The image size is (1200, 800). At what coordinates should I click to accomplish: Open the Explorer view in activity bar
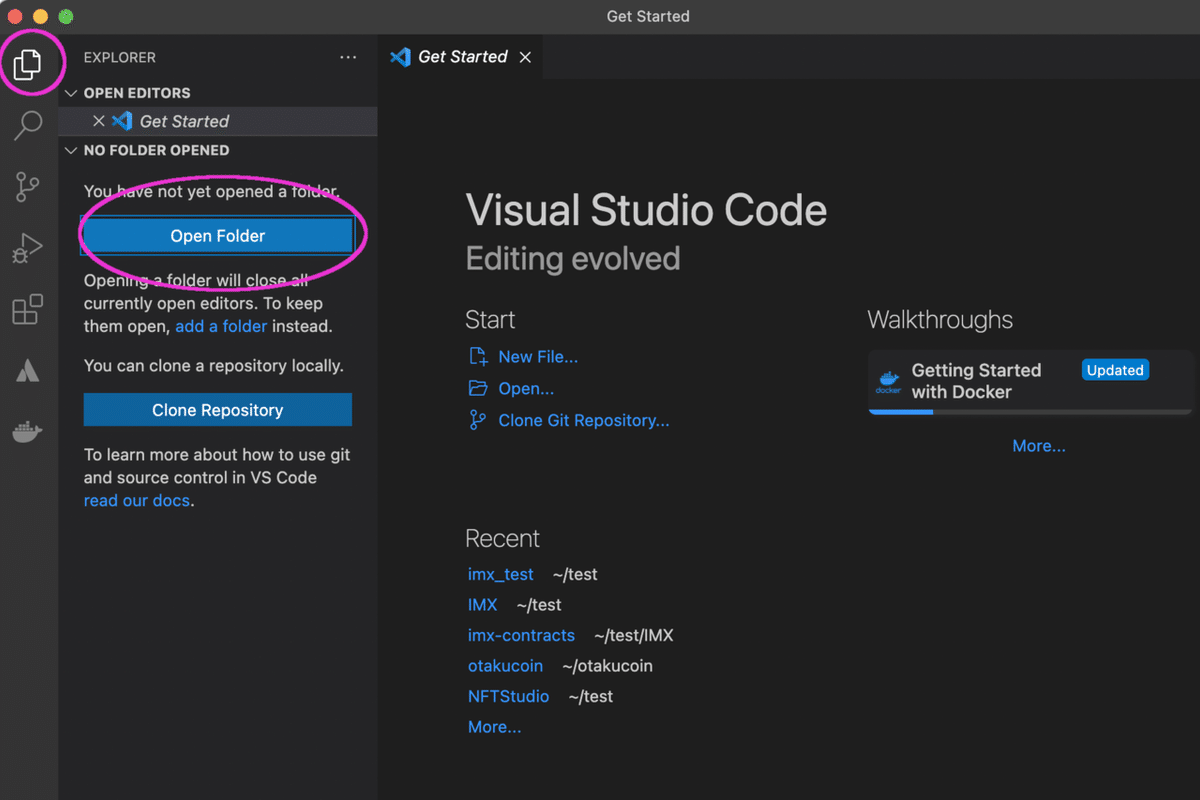27,64
